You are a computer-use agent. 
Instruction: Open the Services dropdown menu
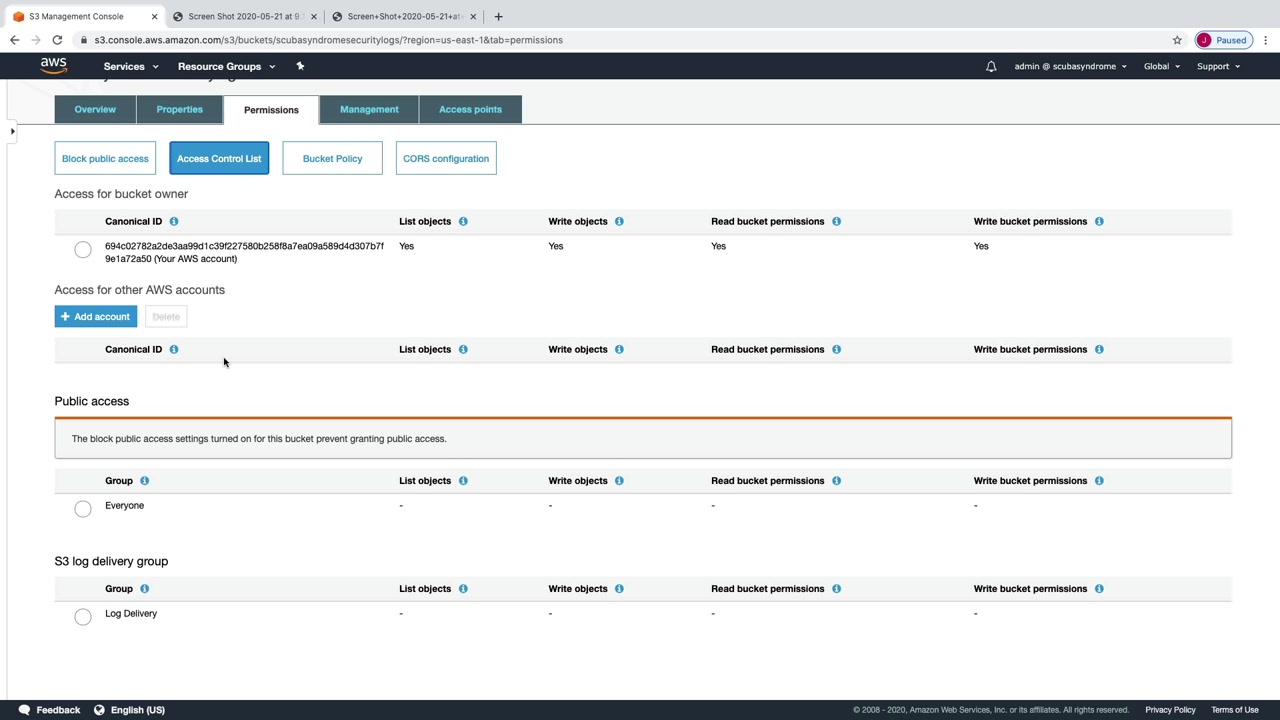click(x=131, y=67)
